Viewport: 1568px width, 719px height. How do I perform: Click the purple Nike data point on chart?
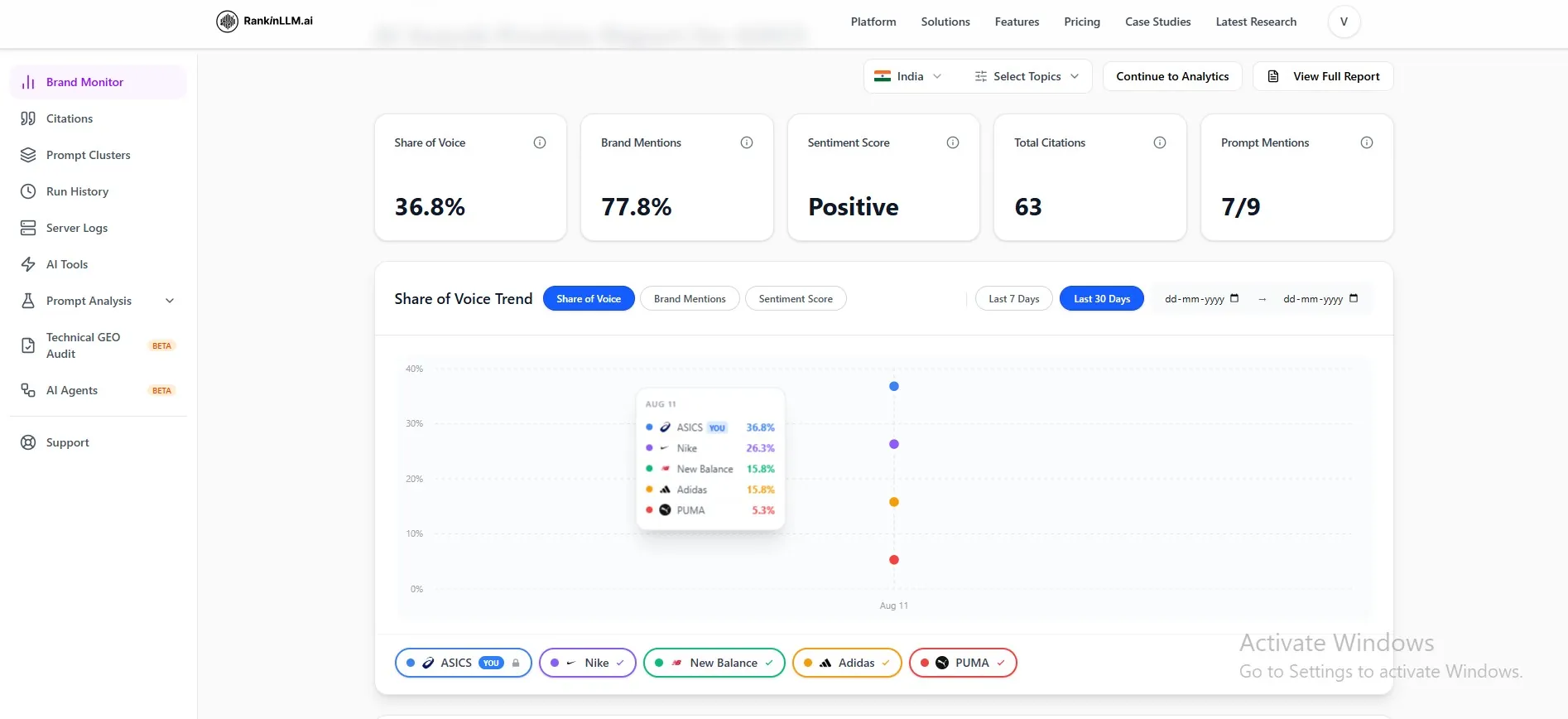coord(894,444)
